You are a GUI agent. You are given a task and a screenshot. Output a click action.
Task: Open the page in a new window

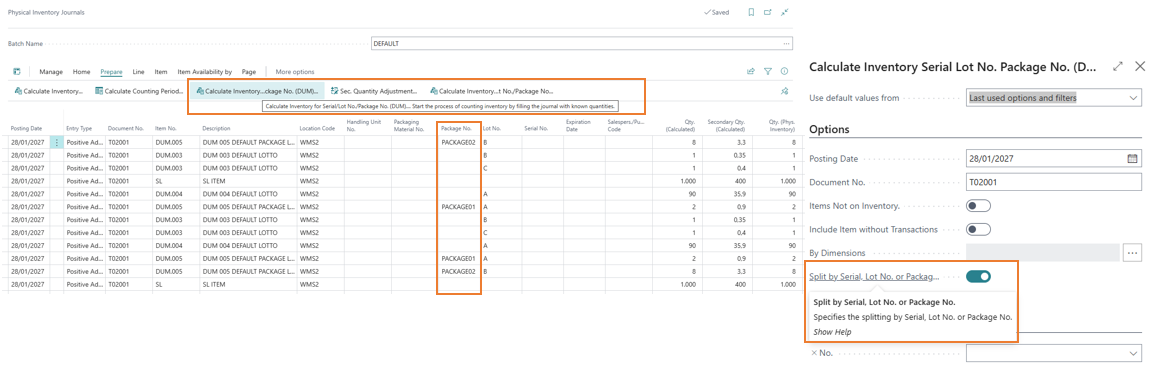(768, 13)
